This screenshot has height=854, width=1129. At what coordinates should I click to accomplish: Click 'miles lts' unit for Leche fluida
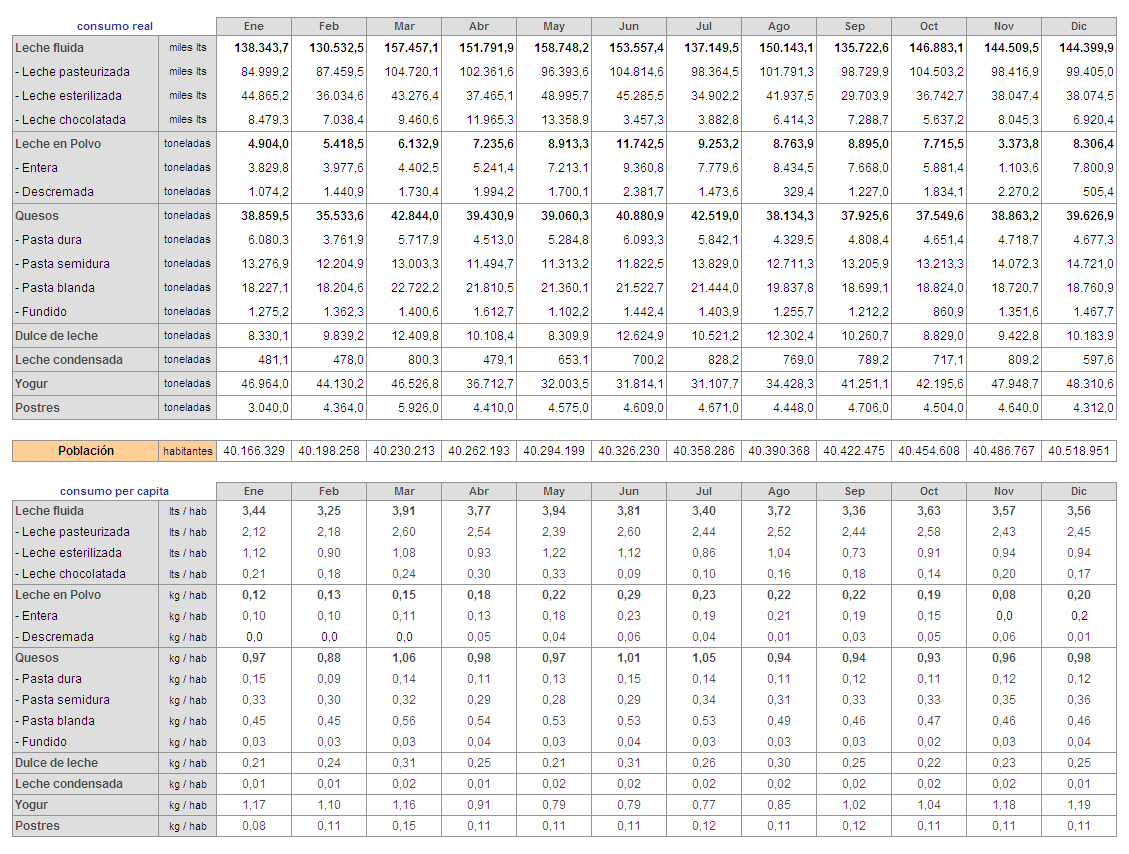click(x=187, y=48)
